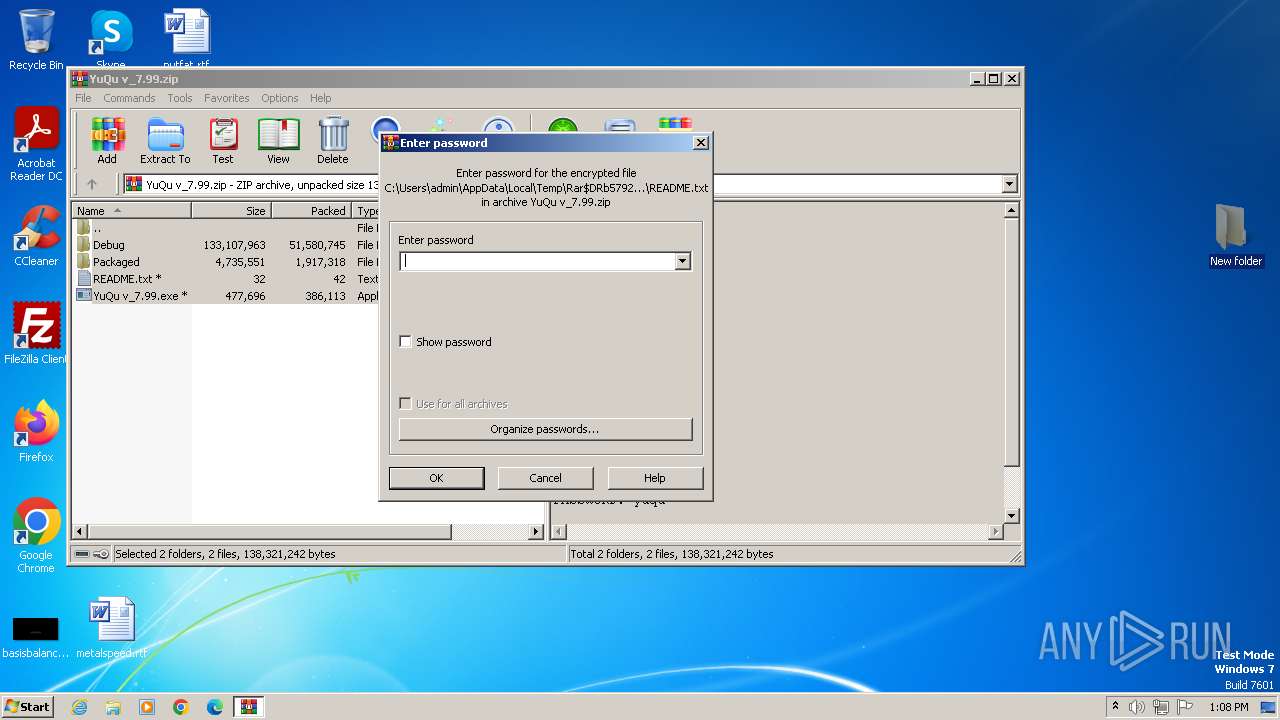The width and height of the screenshot is (1280, 720).
Task: Open the Help menu
Action: click(x=320, y=98)
